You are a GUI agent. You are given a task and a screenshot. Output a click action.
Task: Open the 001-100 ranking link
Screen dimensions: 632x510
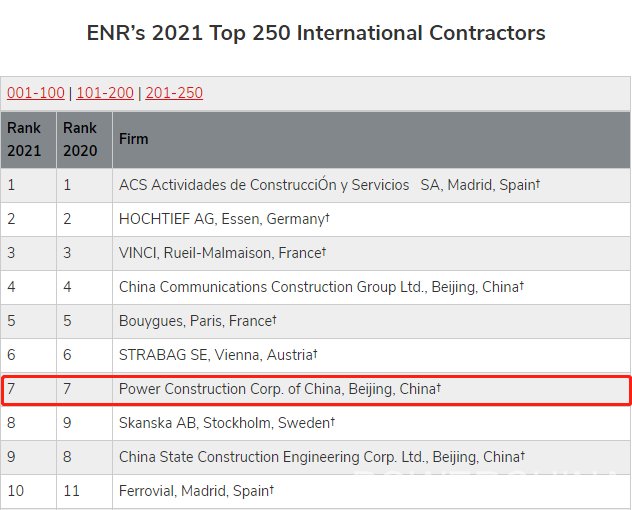[x=35, y=93]
